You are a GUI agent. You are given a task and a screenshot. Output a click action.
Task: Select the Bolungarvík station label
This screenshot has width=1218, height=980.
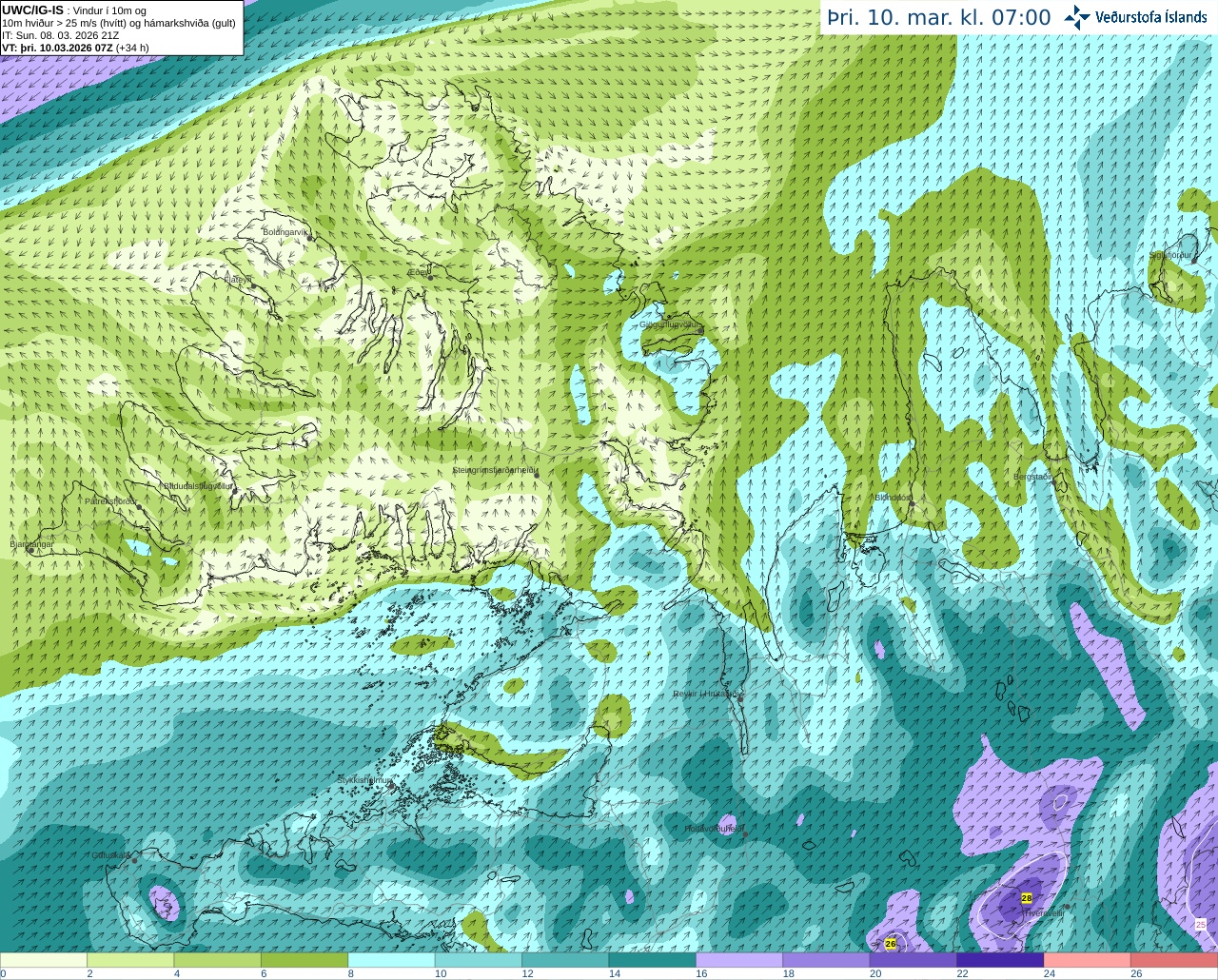click(x=285, y=231)
